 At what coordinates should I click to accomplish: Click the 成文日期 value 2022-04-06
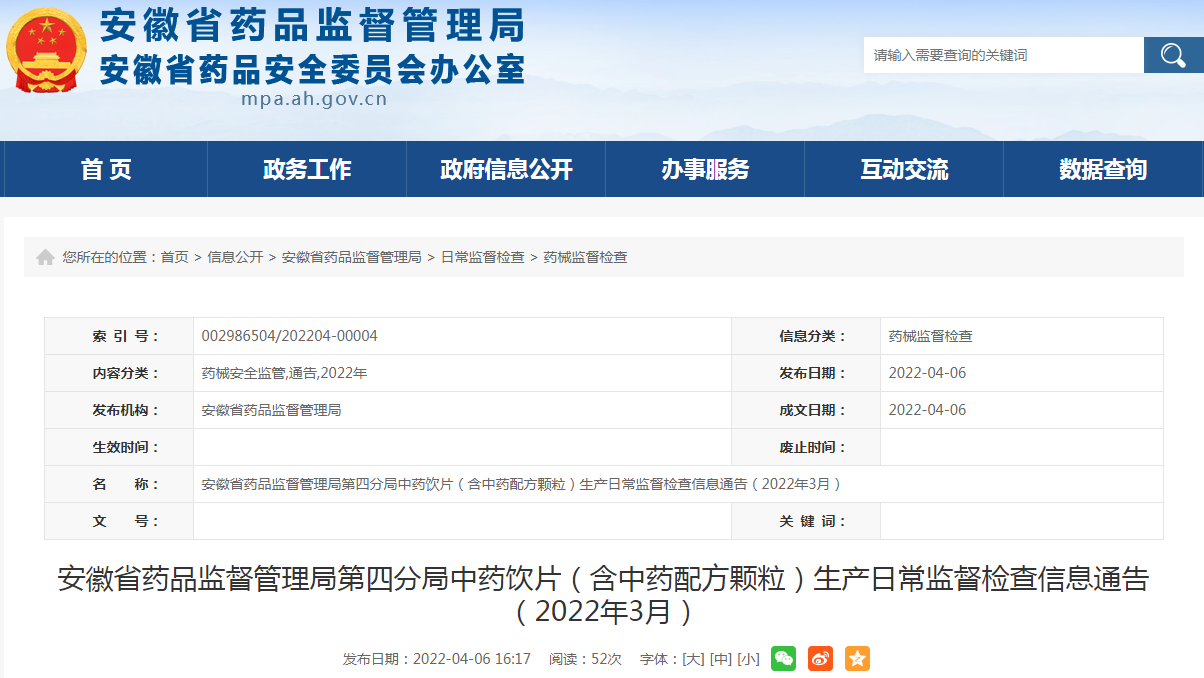[x=927, y=410]
